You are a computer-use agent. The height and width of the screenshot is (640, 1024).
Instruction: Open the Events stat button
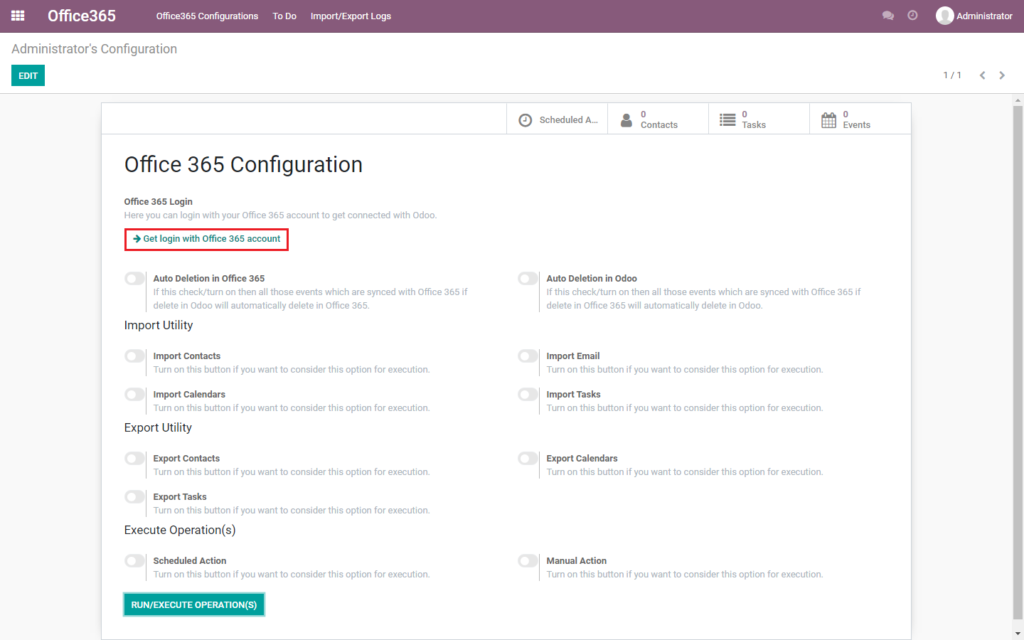pos(860,120)
